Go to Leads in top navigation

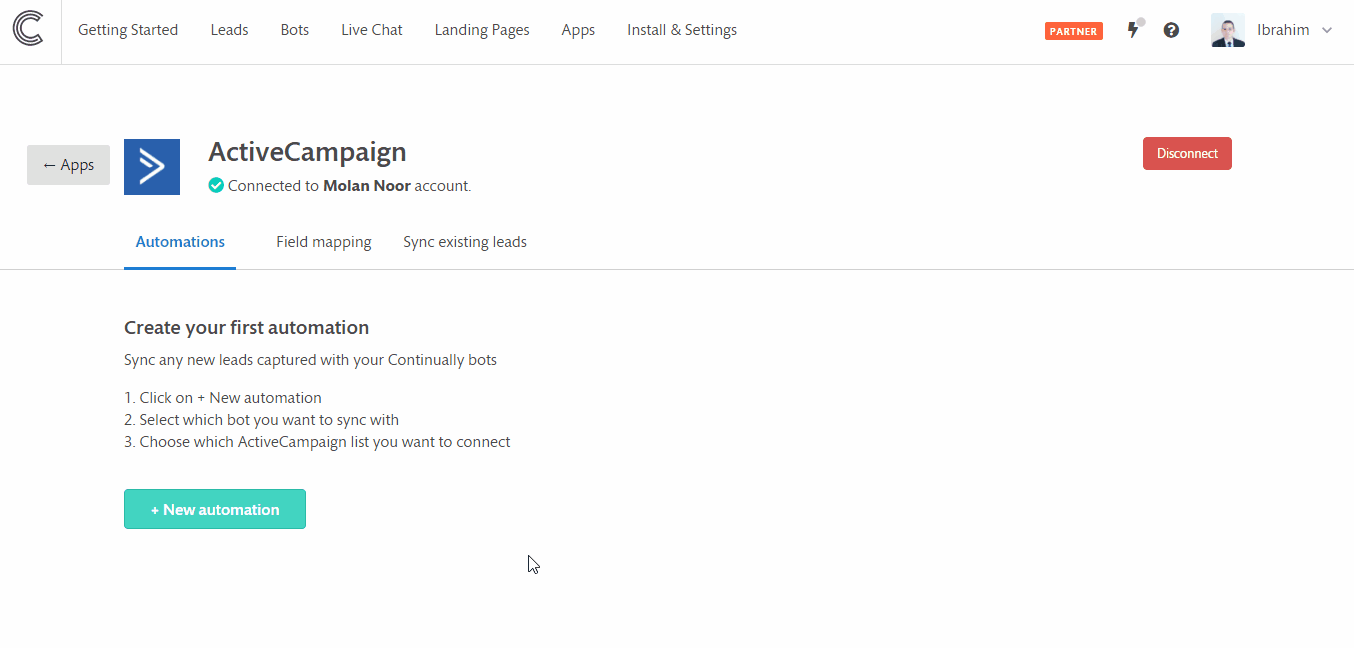pyautogui.click(x=229, y=30)
